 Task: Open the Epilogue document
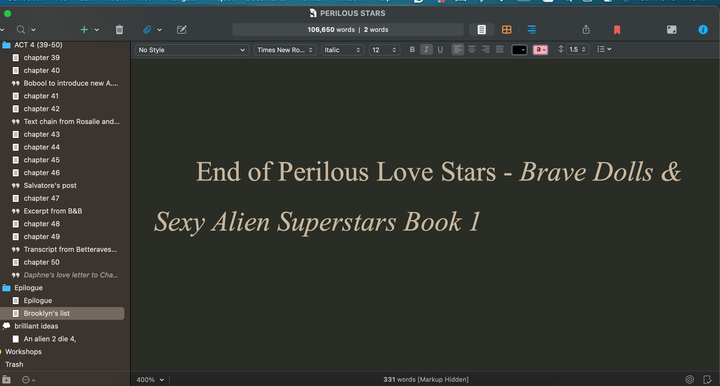click(x=38, y=301)
